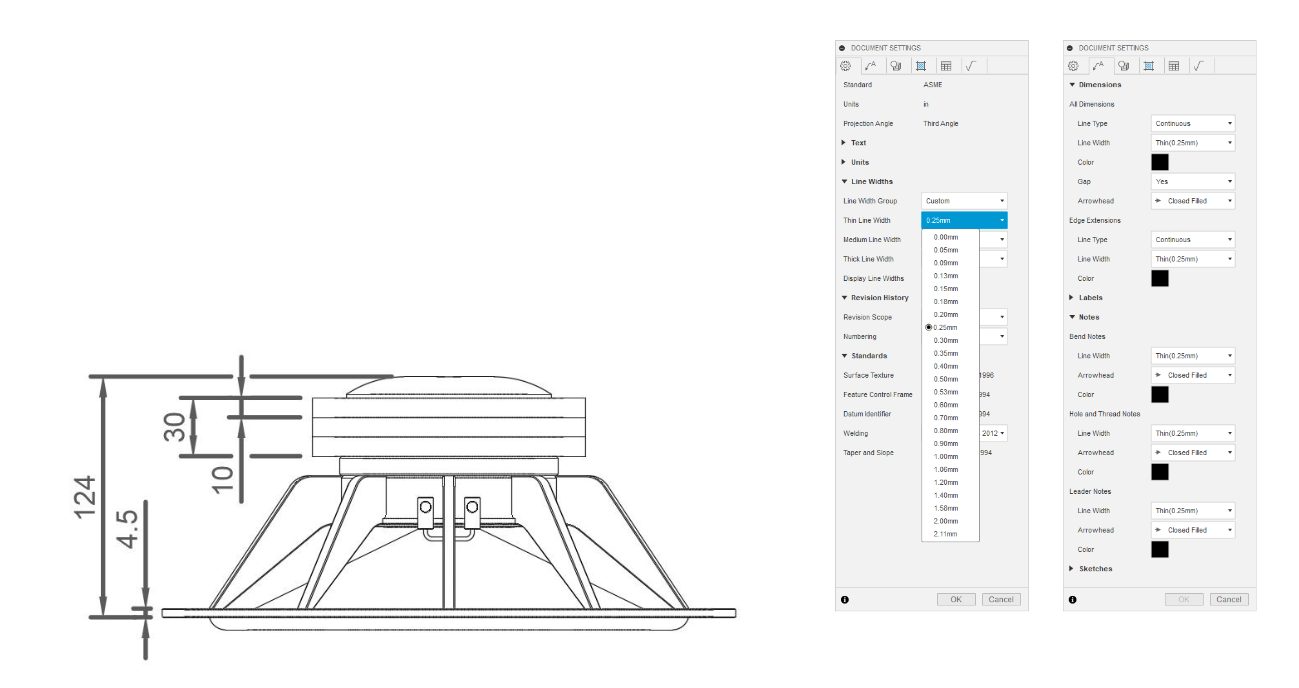
Task: Collapse left Document Settings panel via header icon
Action: (843, 48)
